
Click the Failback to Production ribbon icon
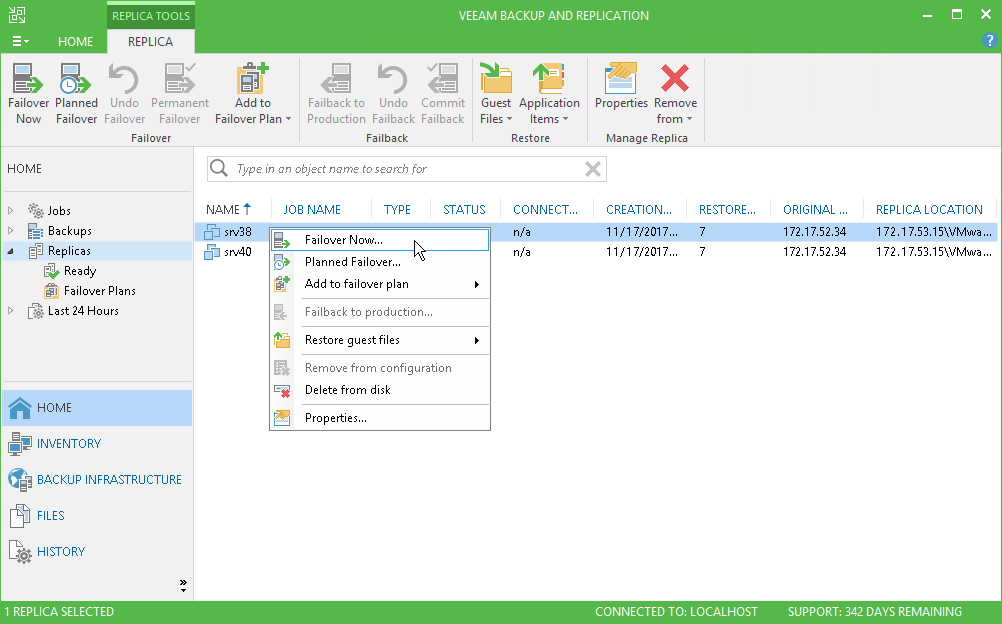pyautogui.click(x=336, y=78)
